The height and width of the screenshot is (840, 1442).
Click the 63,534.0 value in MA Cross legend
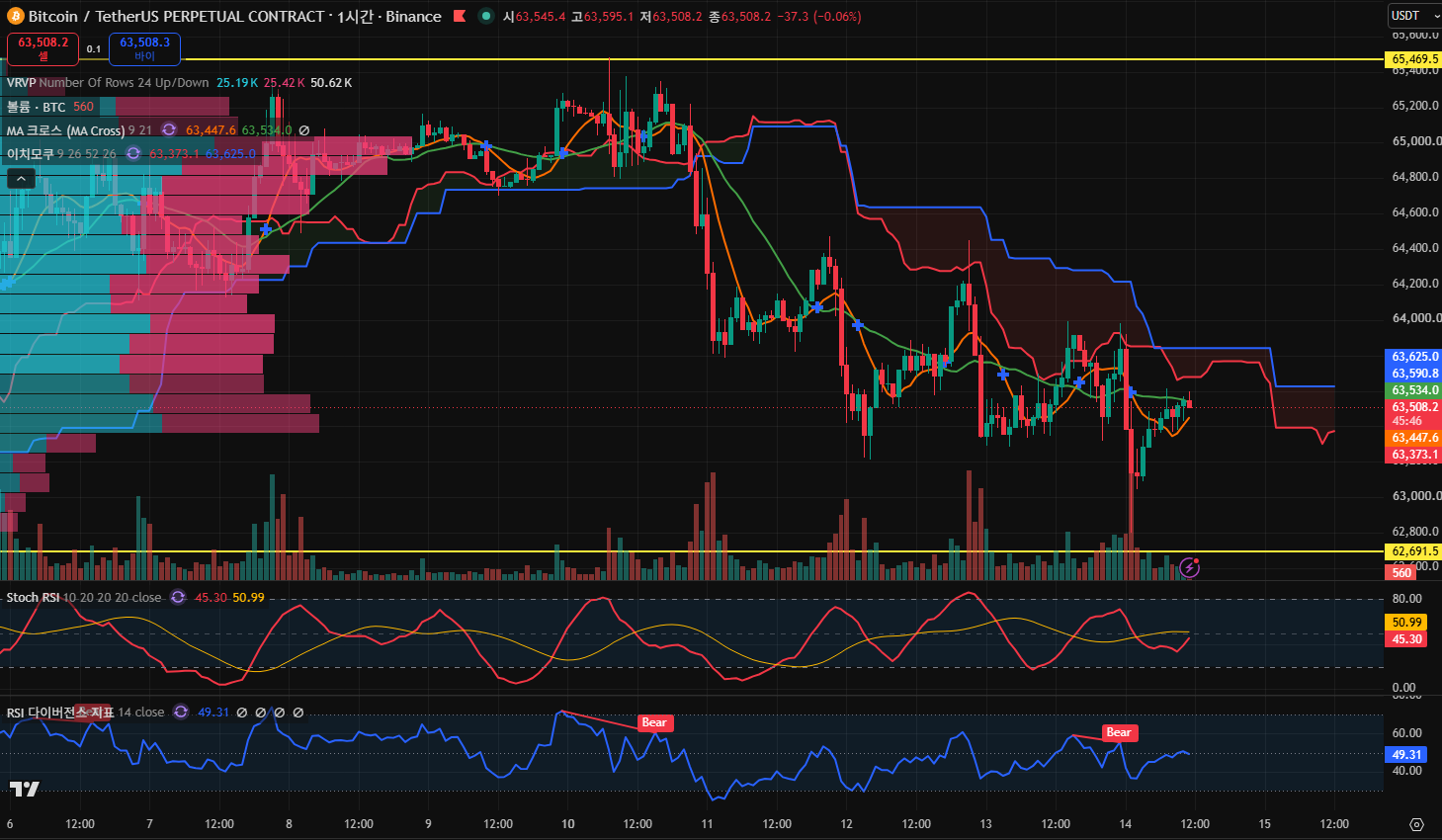click(267, 130)
